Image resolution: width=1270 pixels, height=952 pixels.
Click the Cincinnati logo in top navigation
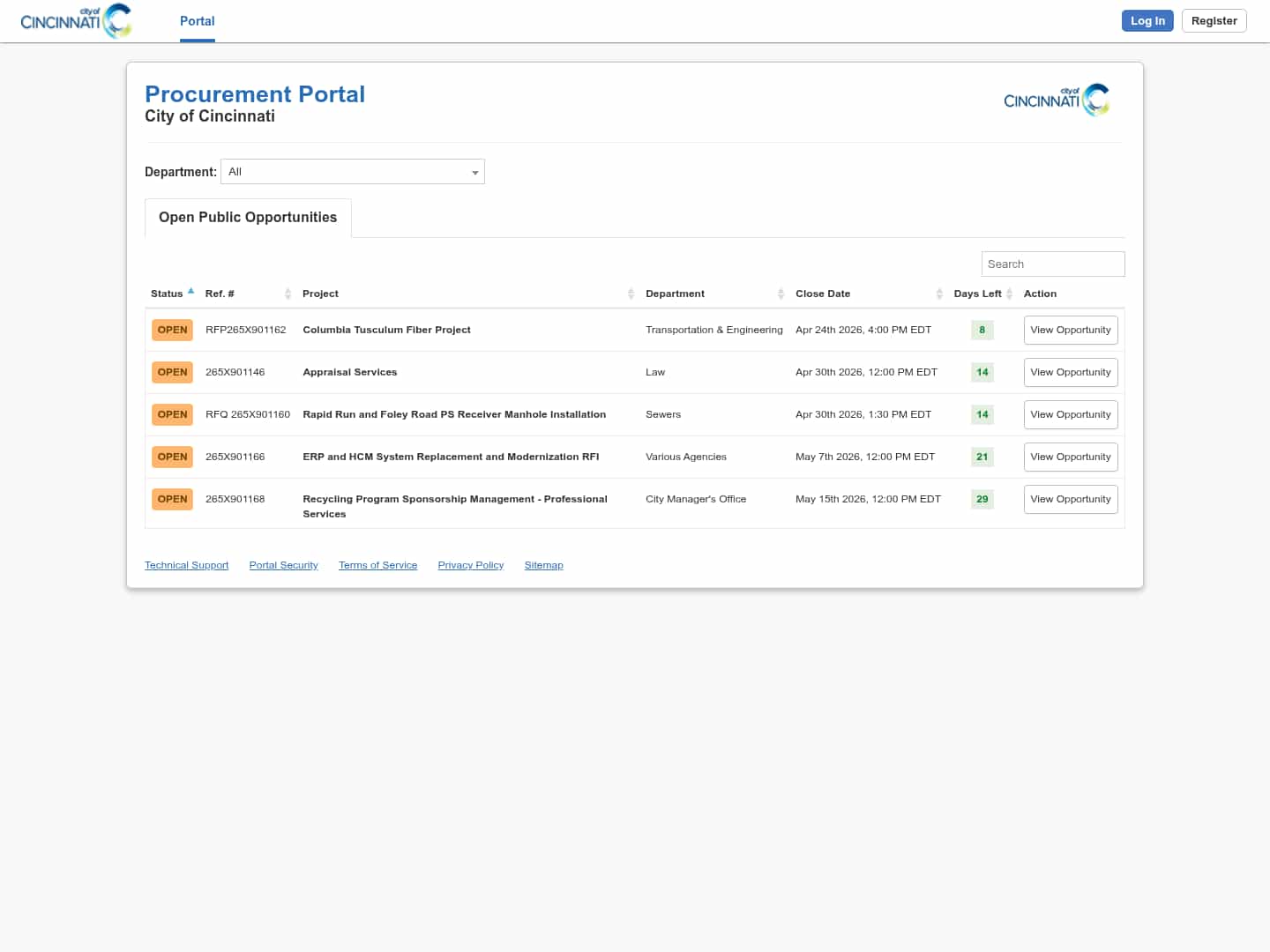pos(76,21)
